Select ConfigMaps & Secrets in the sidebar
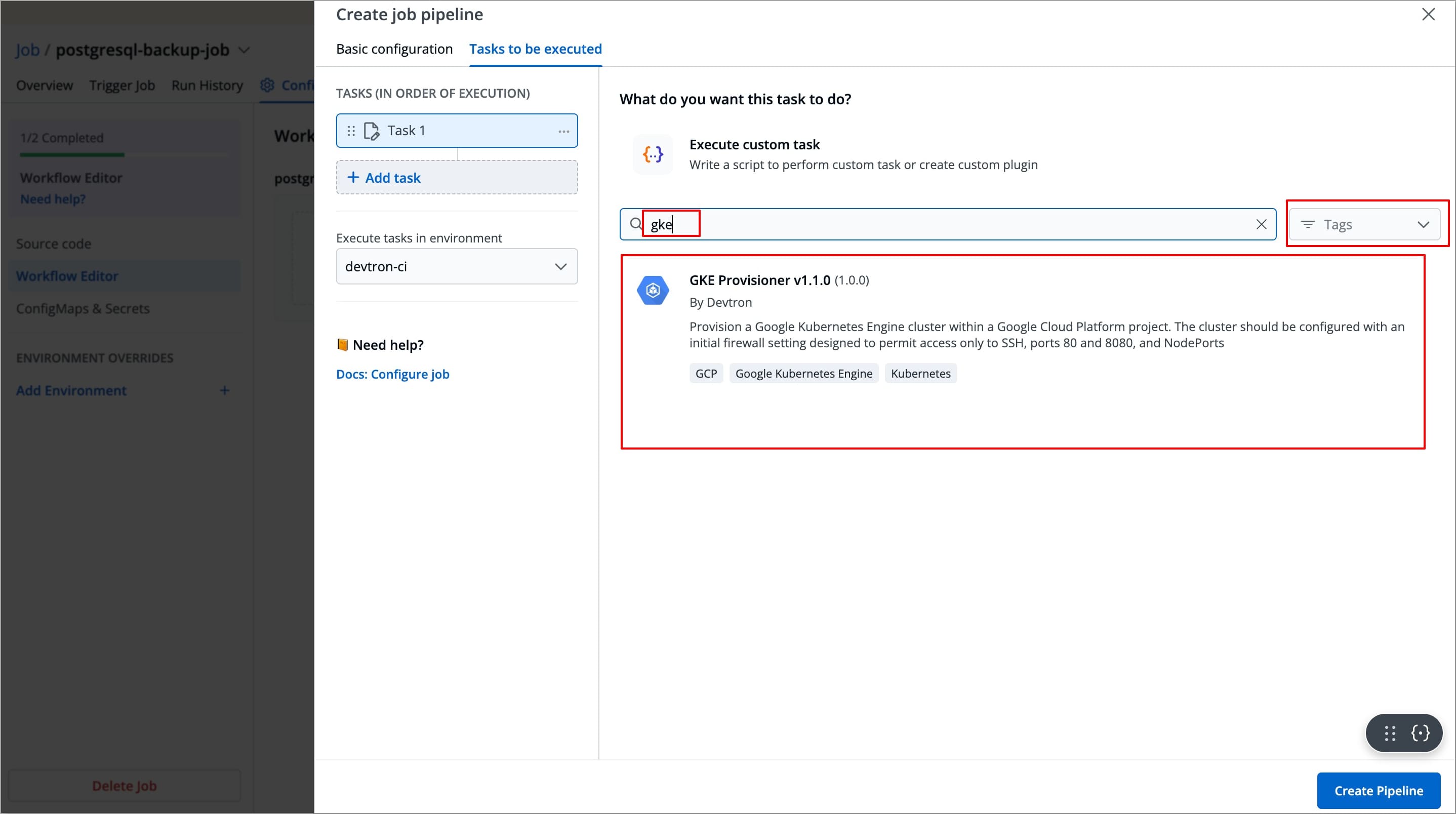The height and width of the screenshot is (814, 1456). coord(83,309)
